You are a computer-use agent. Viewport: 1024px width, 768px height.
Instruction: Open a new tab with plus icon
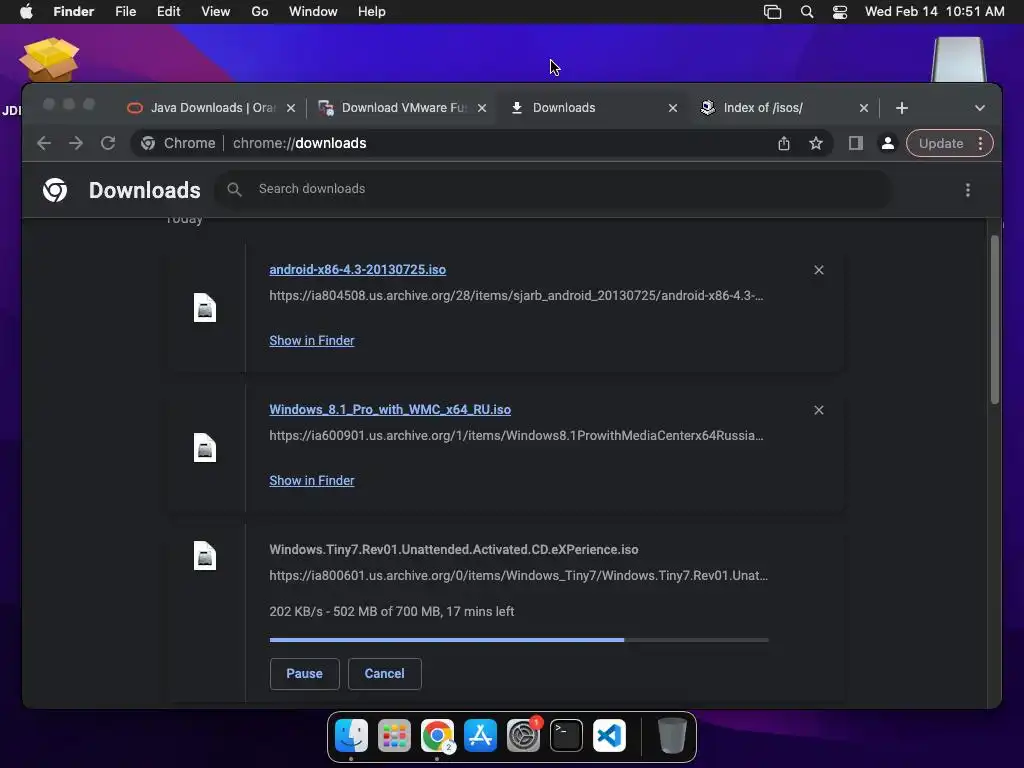point(902,108)
